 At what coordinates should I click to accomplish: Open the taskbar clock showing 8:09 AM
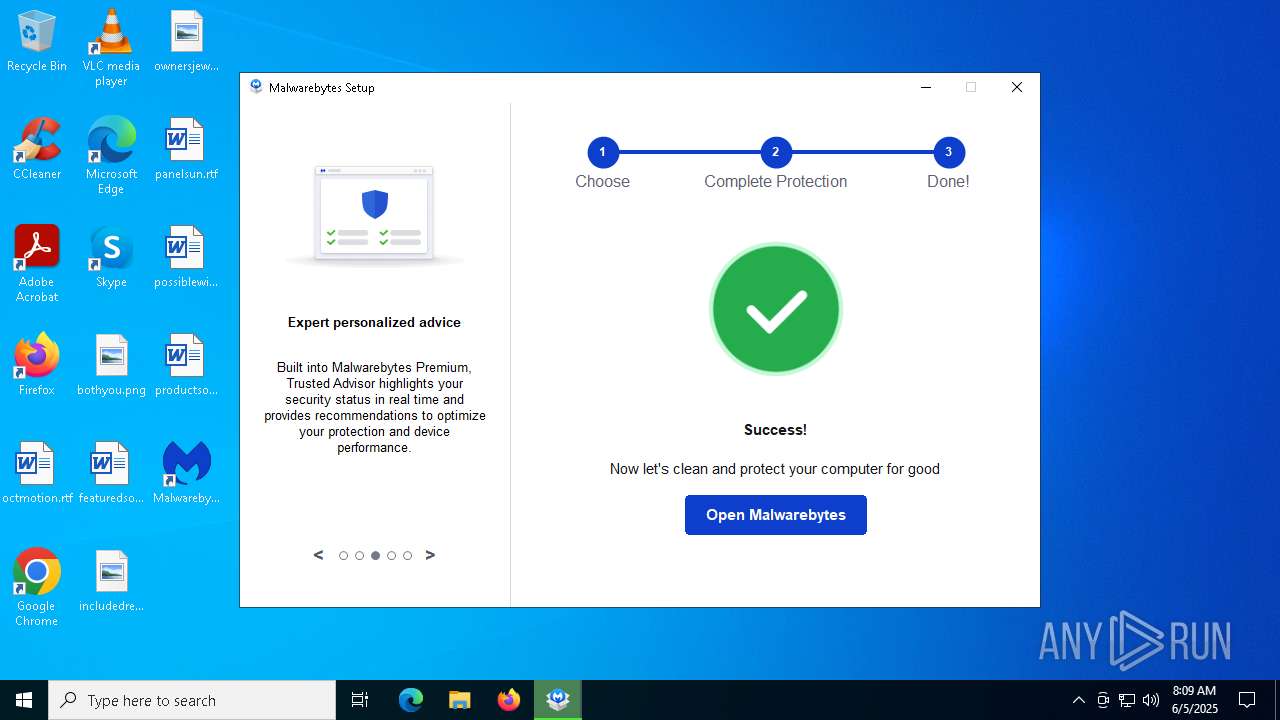pos(1195,700)
